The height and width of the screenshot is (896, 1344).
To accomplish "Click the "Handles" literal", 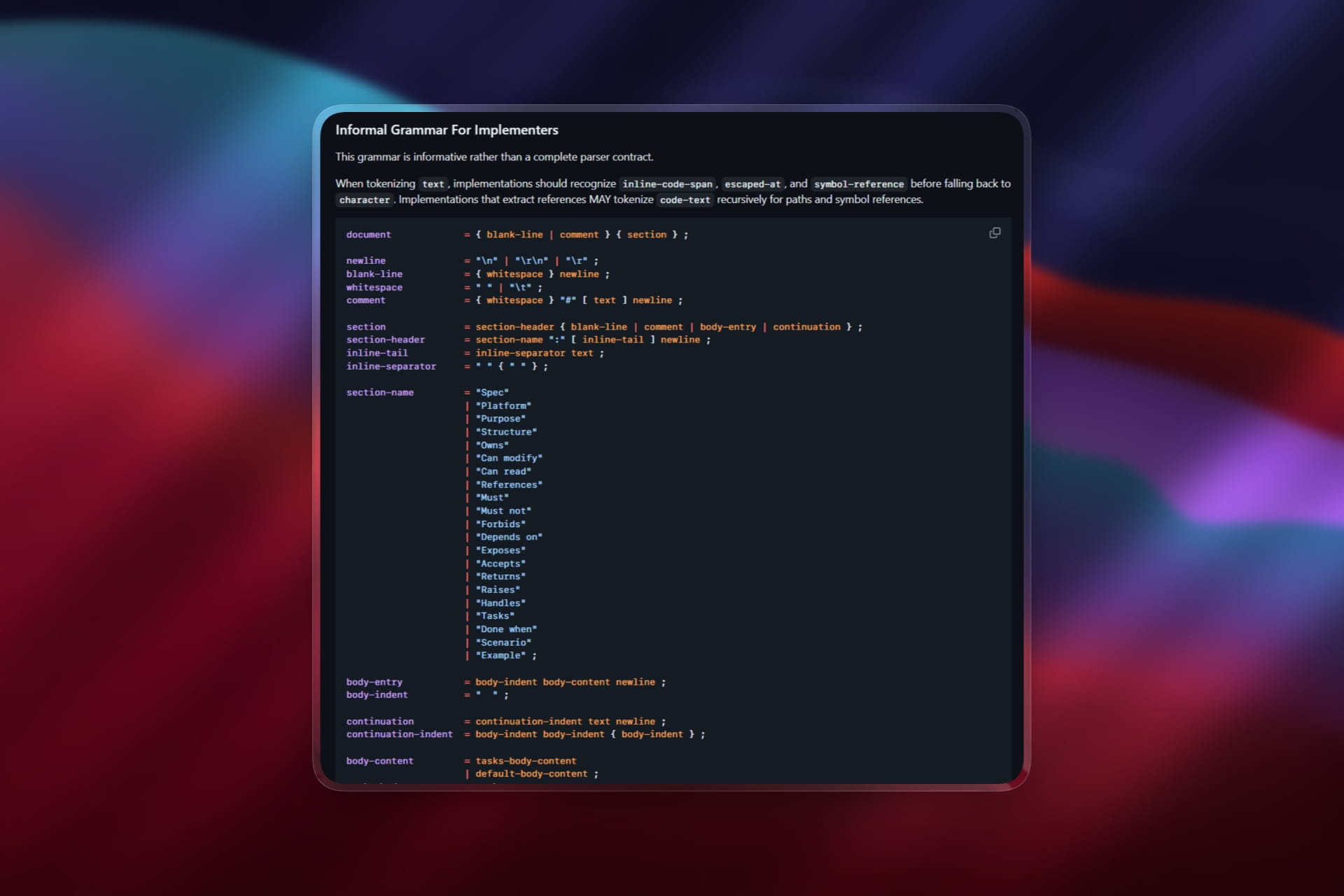I will coord(500,603).
